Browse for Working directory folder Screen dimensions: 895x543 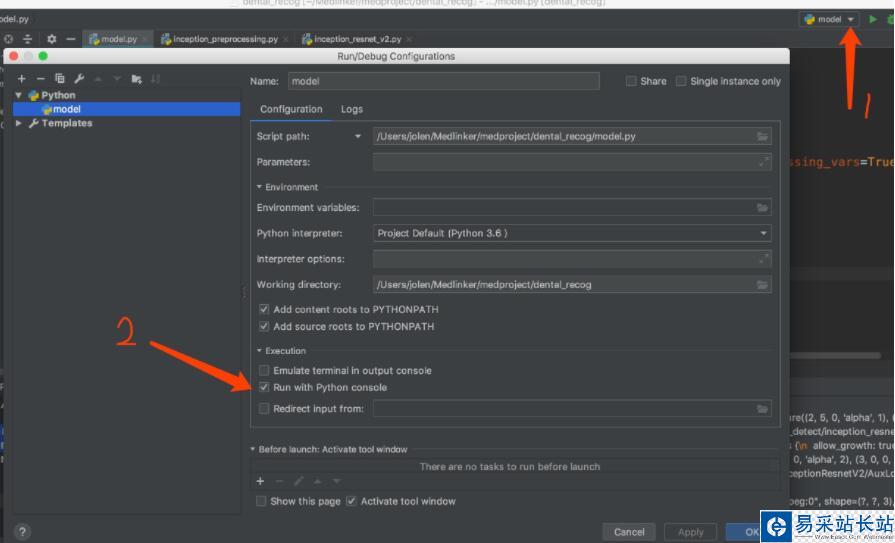point(762,285)
